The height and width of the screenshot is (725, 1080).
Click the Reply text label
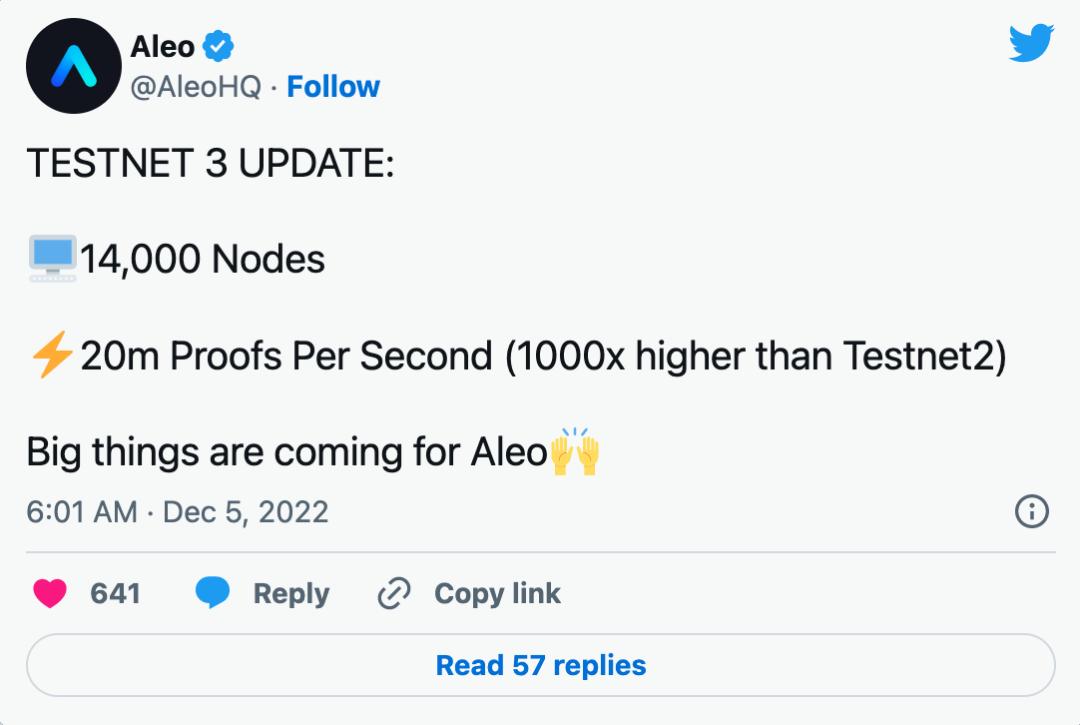291,594
